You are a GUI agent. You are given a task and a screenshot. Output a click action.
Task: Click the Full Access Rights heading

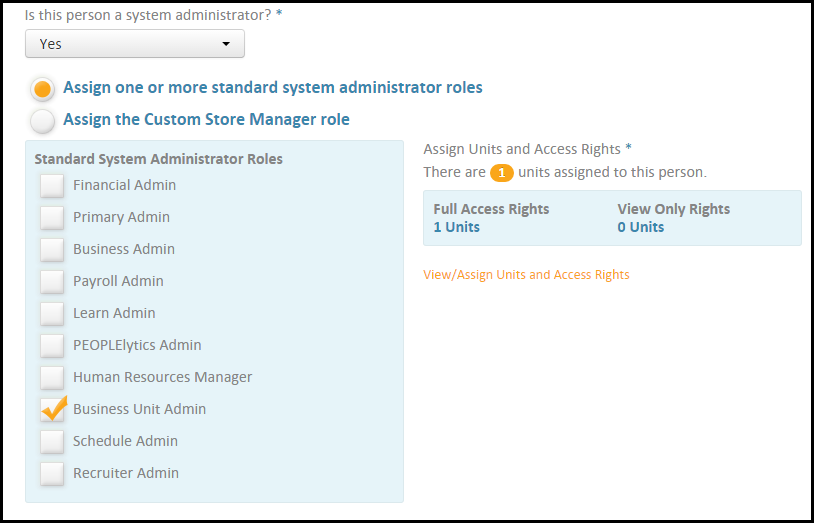491,209
